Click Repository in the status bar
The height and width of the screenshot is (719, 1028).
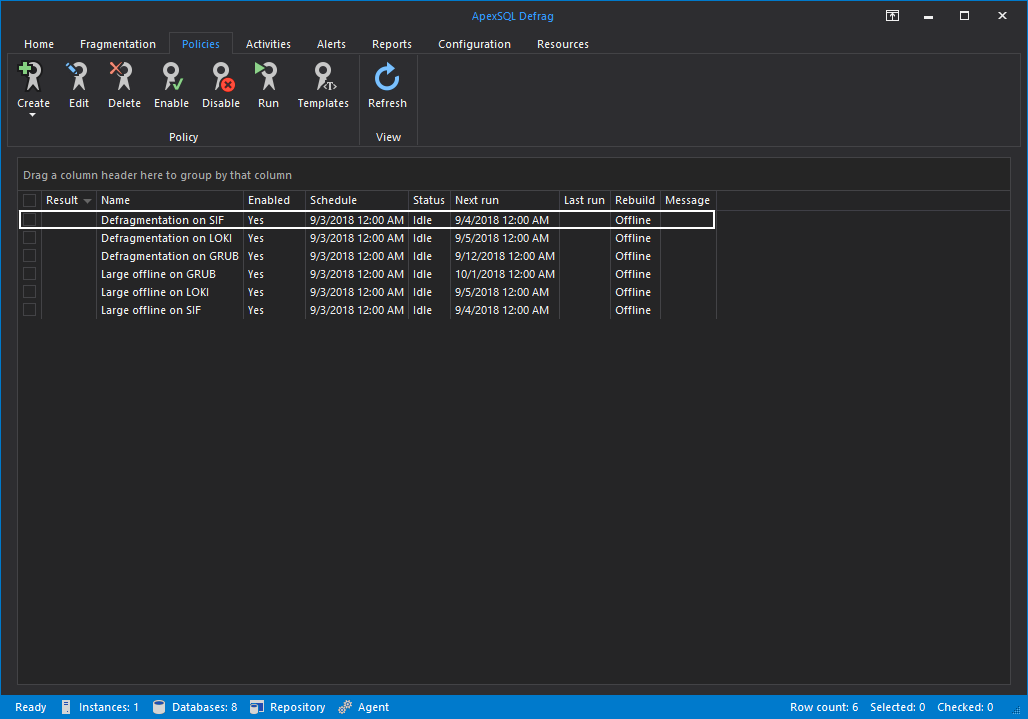point(288,707)
